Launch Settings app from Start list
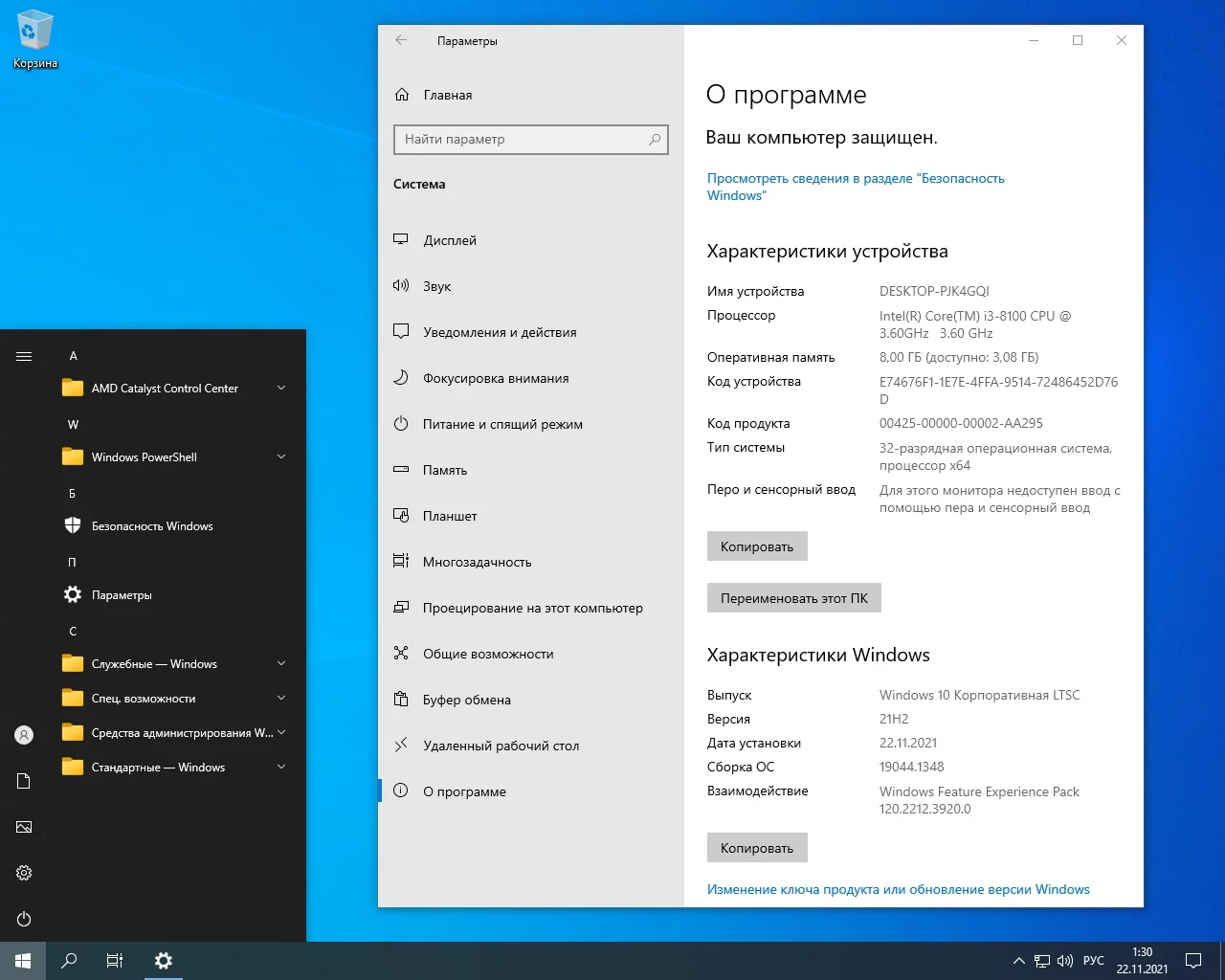The height and width of the screenshot is (980, 1225). (170, 594)
